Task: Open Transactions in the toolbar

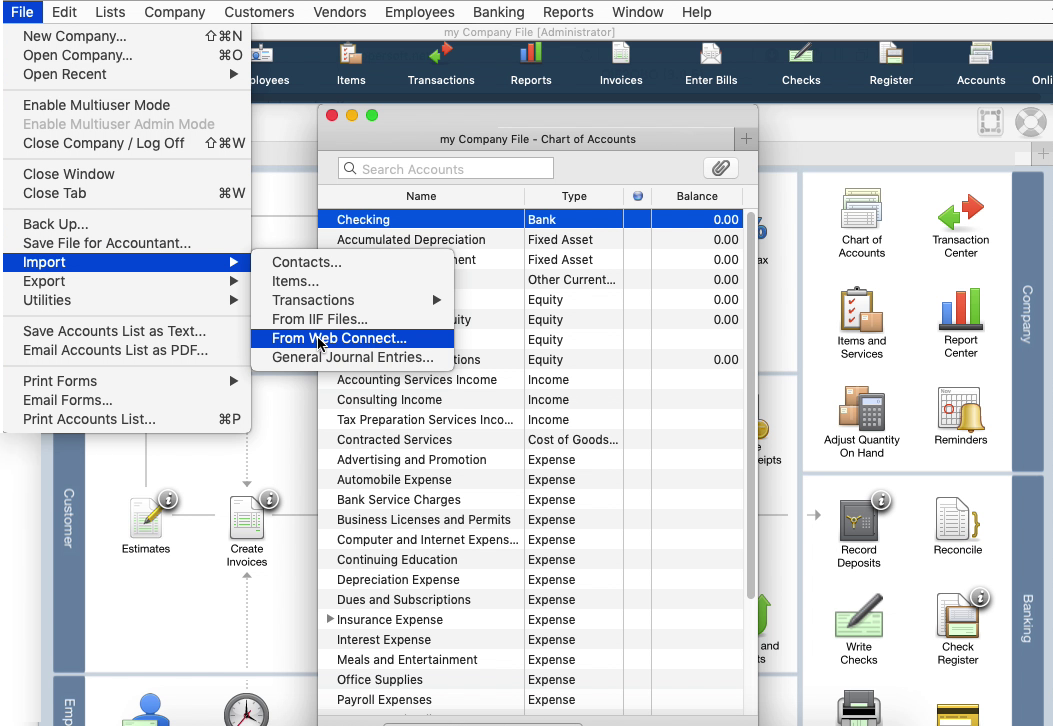Action: 441,64
